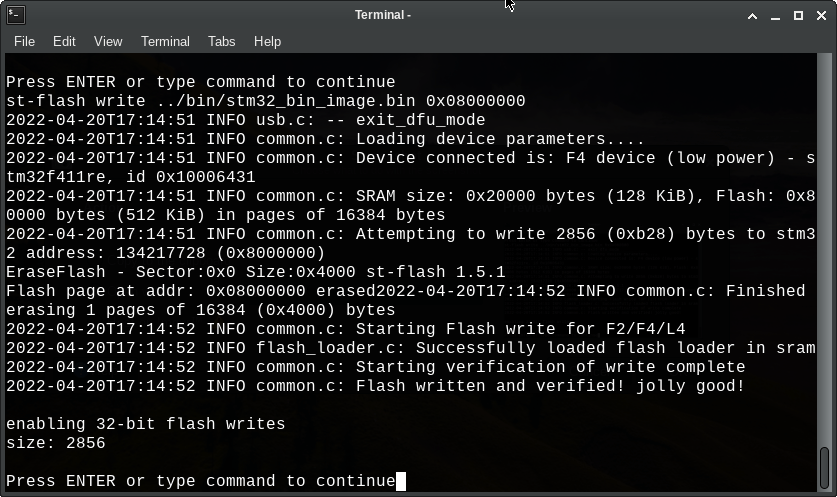This screenshot has height=497, width=837.
Task: Click the "enabling 32-bit flash writes" line
Action: click(146, 424)
